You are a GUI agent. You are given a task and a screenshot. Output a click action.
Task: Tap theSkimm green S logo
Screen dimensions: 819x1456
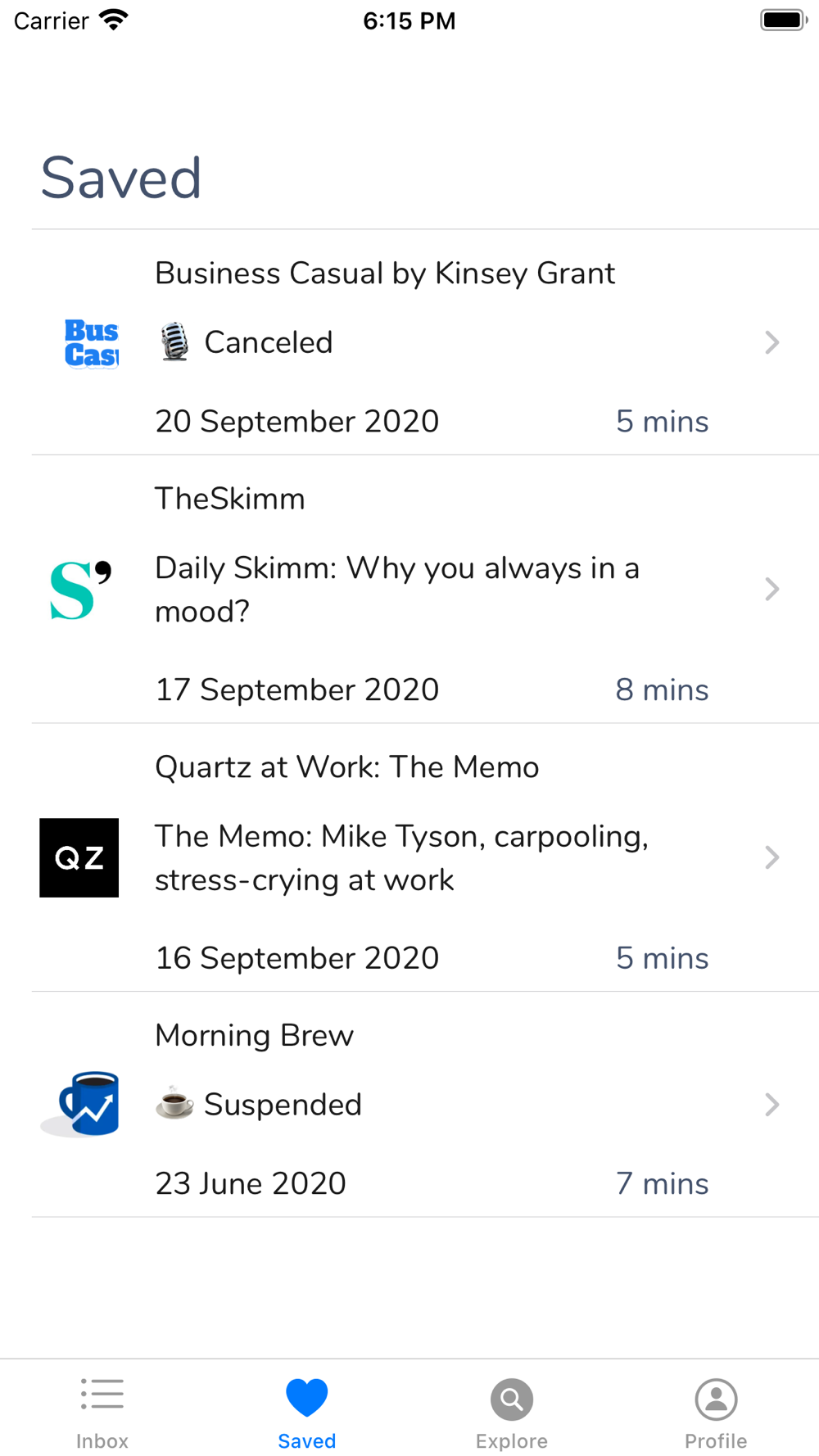click(79, 590)
